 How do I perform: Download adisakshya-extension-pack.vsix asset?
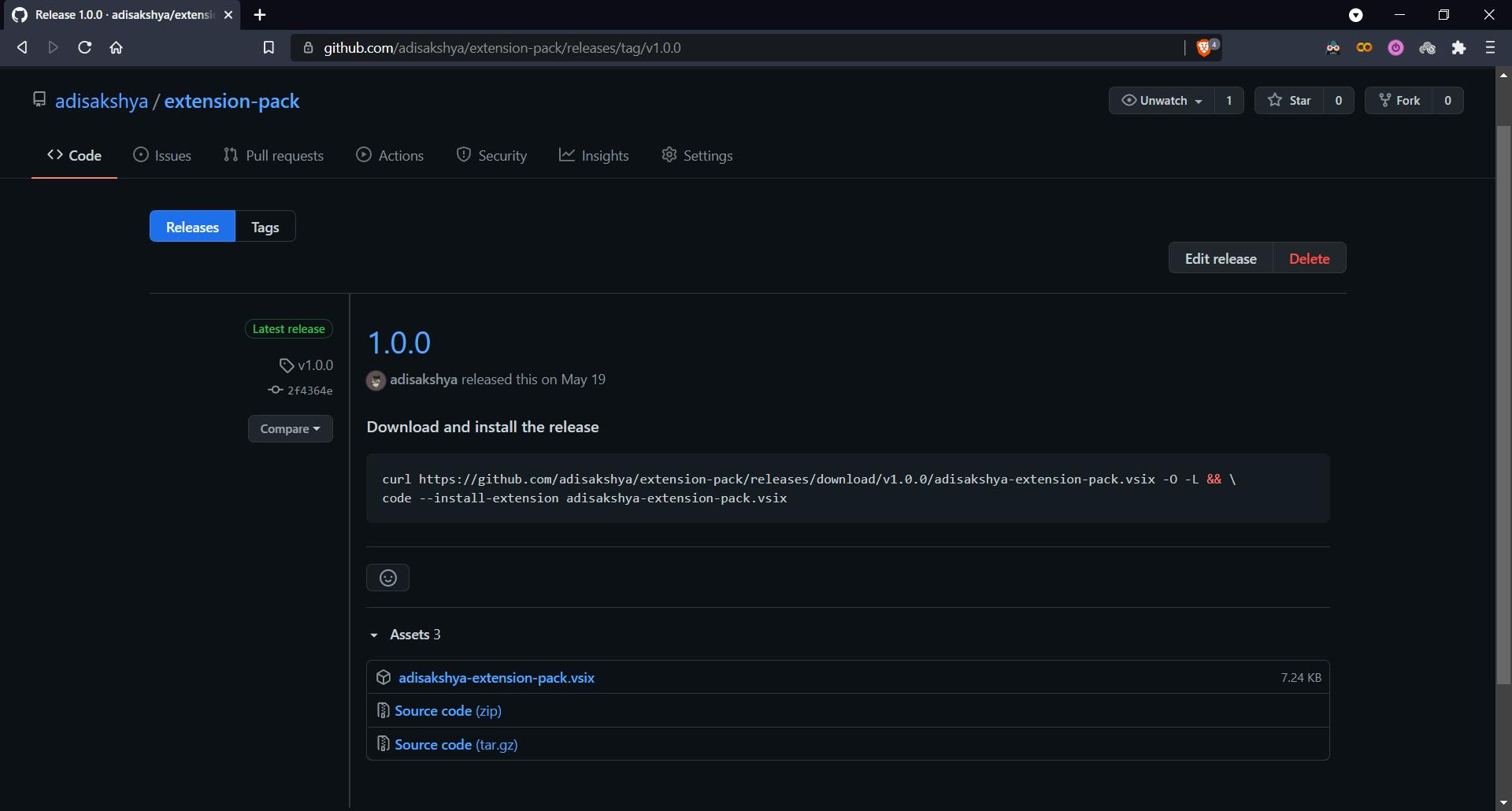click(496, 678)
